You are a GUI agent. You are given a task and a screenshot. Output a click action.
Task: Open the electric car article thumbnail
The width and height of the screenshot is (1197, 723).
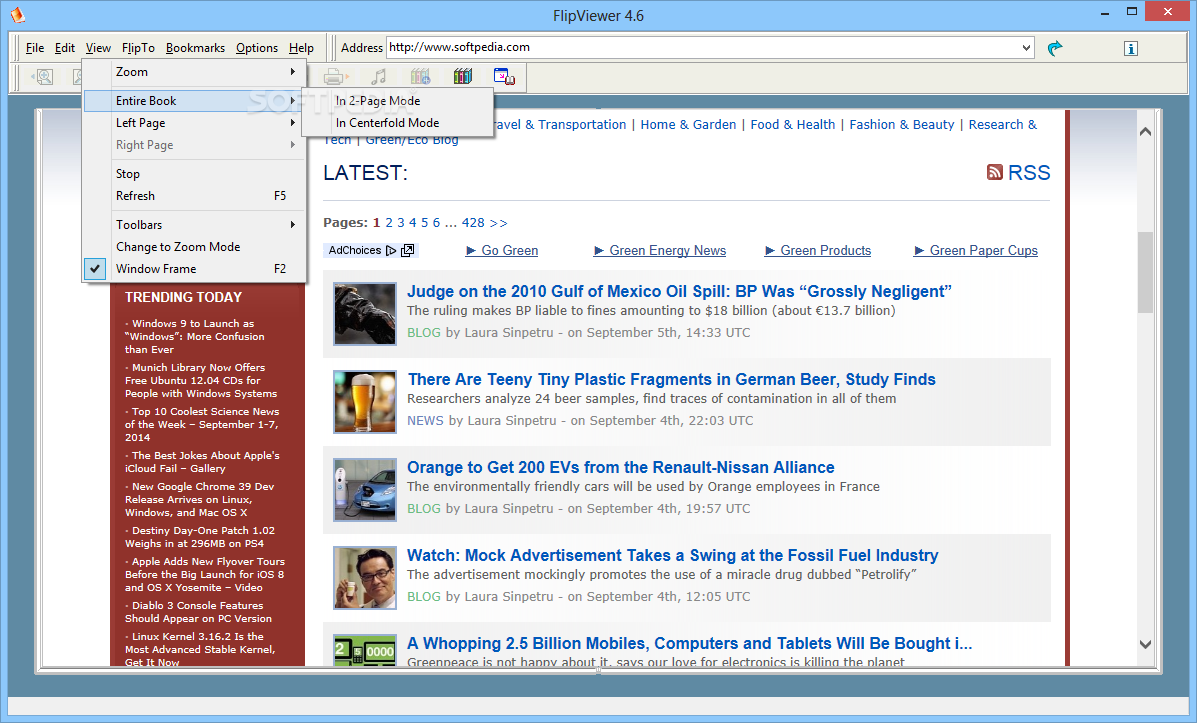point(365,489)
